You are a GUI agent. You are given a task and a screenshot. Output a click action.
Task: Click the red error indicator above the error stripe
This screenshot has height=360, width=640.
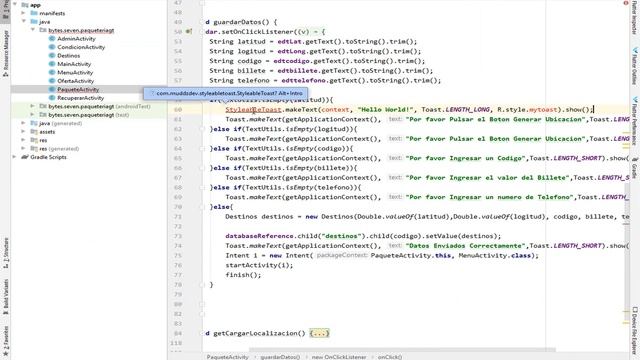(626, 3)
